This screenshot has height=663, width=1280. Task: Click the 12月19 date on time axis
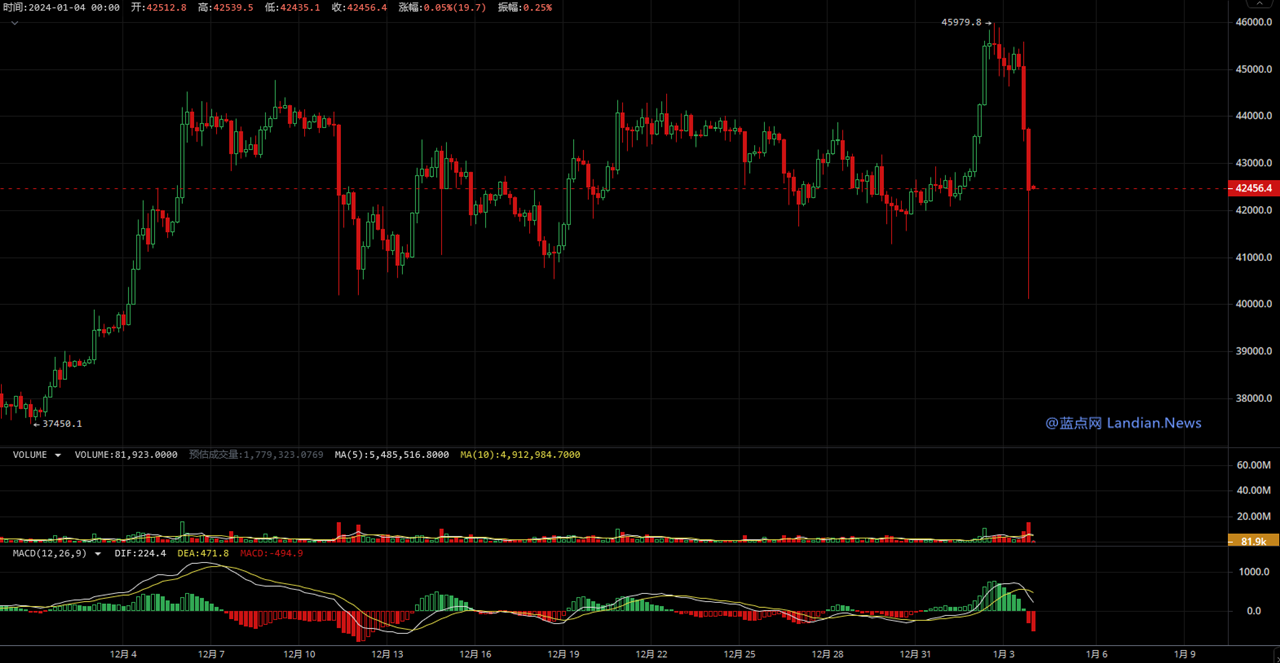point(563,654)
